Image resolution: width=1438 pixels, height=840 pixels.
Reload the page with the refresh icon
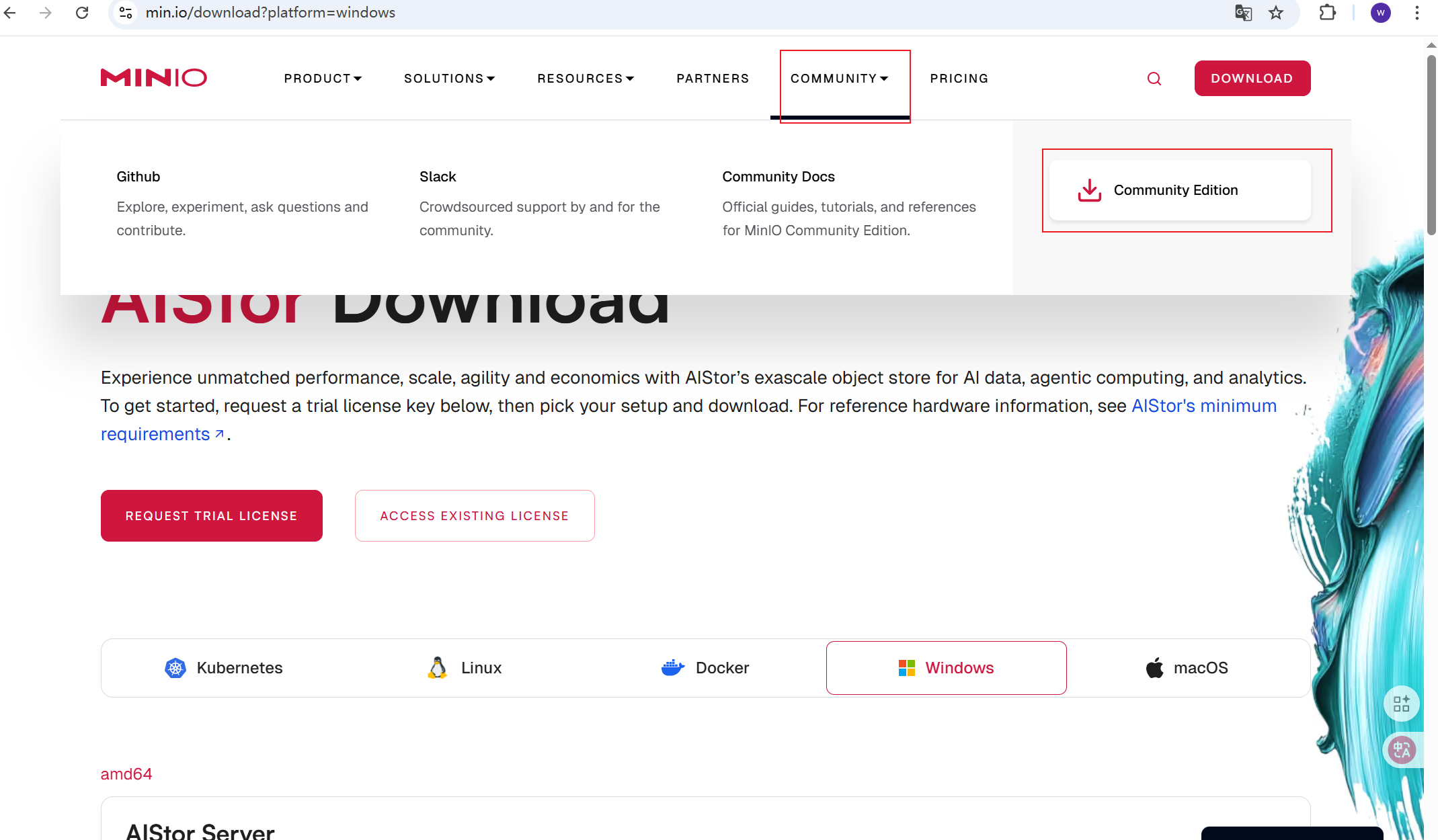(x=82, y=13)
